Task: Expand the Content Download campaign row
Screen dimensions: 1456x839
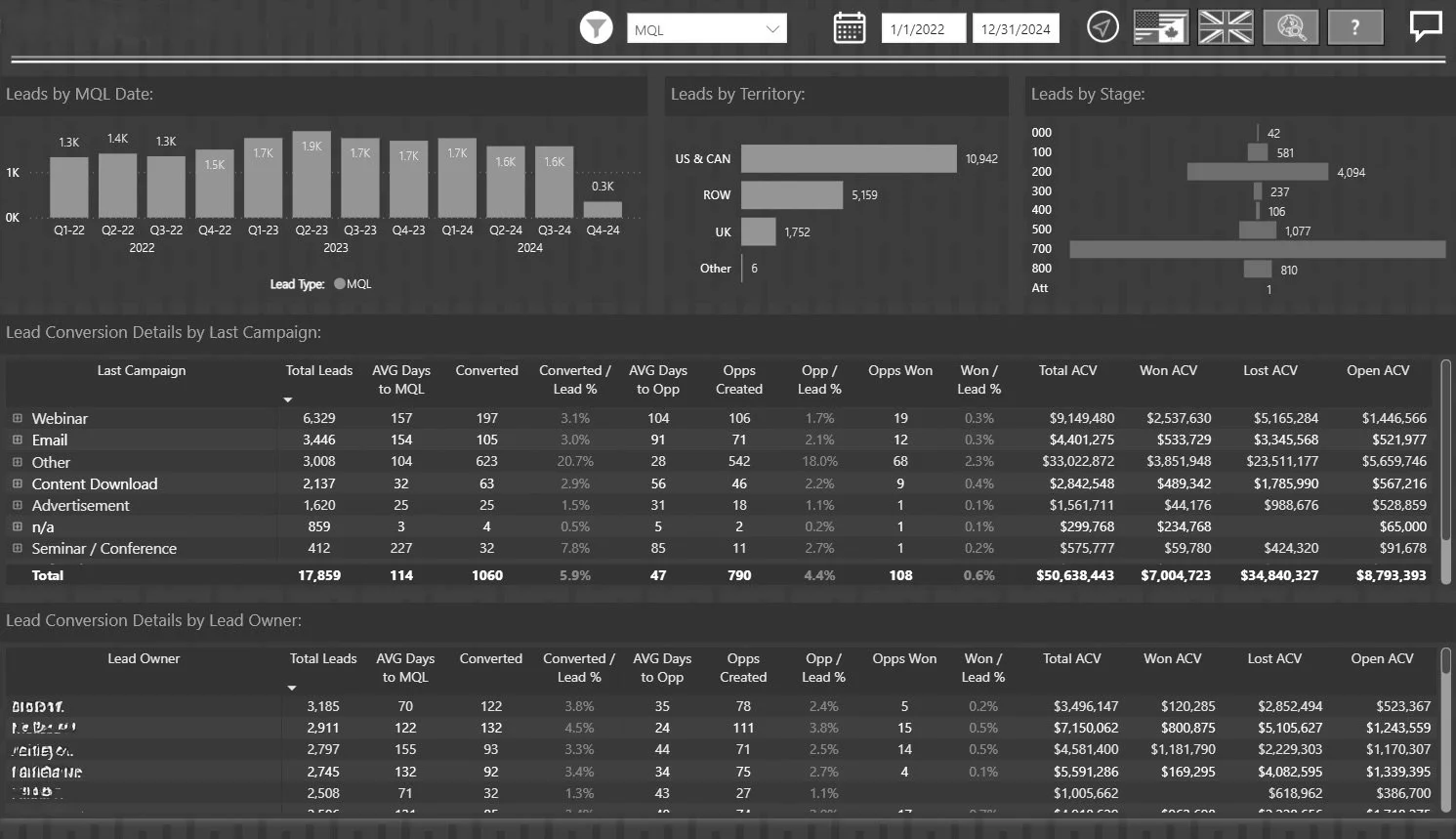Action: pyautogui.click(x=17, y=483)
